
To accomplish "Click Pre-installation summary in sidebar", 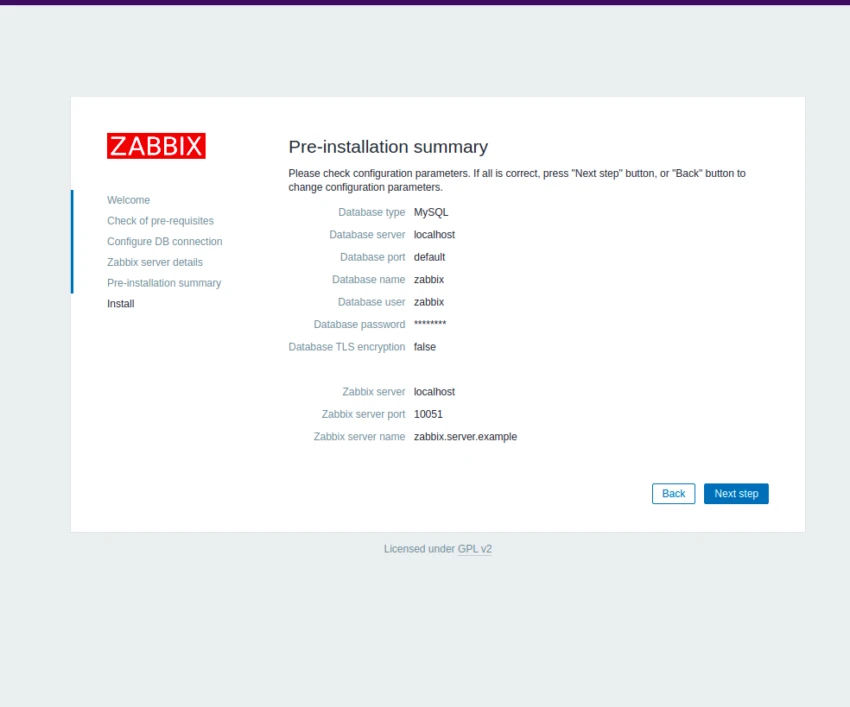I will pyautogui.click(x=164, y=283).
